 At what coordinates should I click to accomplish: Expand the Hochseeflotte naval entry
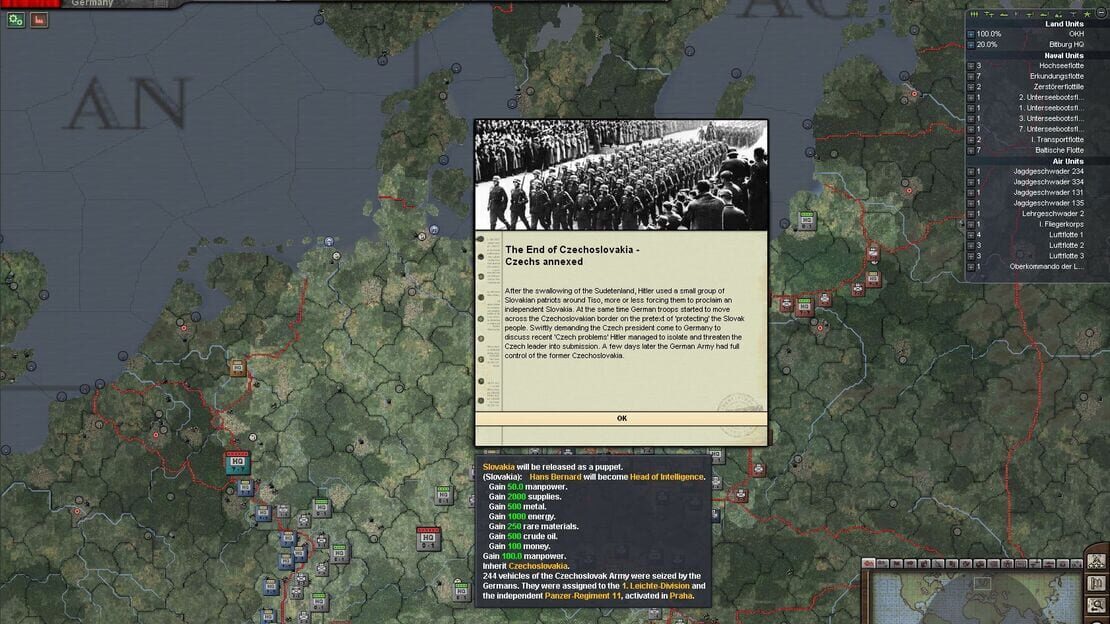click(x=971, y=66)
